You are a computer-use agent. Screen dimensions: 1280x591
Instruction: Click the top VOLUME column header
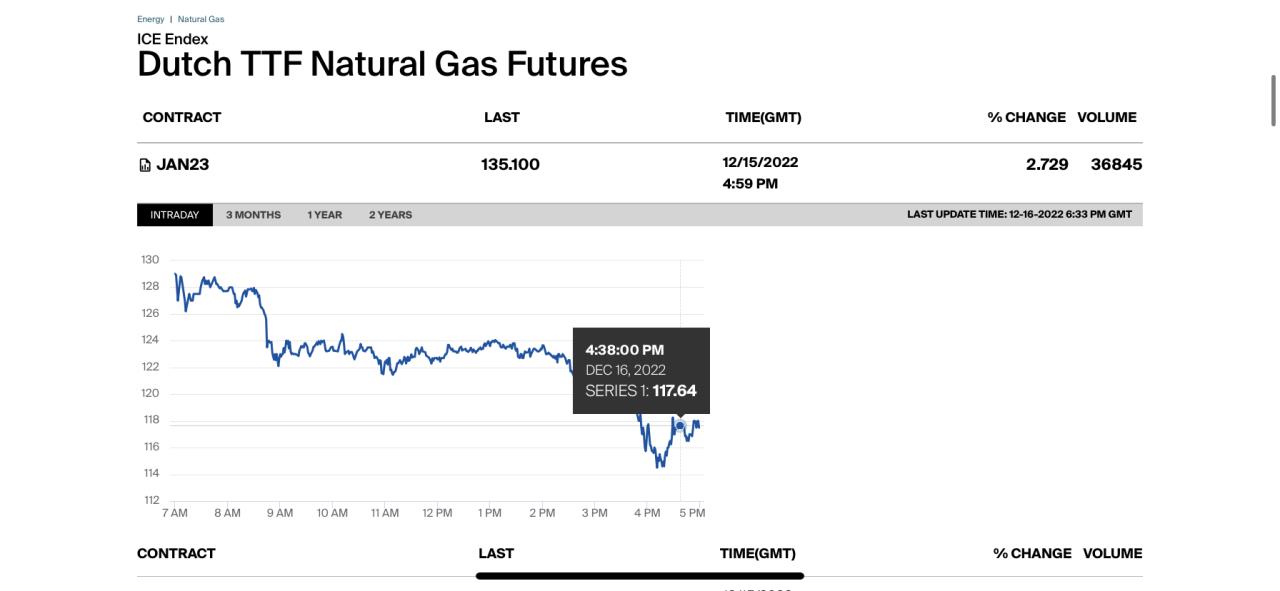click(1107, 117)
